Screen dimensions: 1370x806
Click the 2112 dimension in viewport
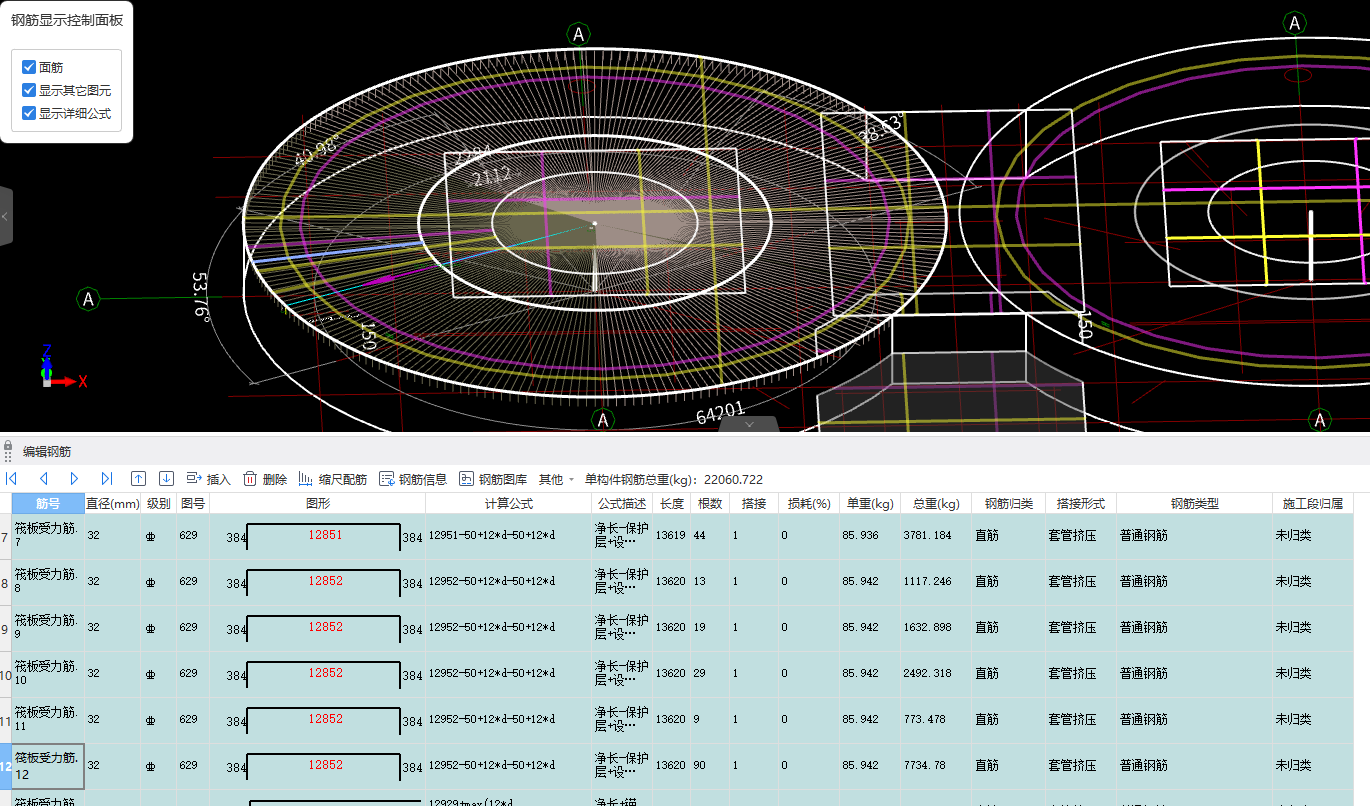[491, 176]
